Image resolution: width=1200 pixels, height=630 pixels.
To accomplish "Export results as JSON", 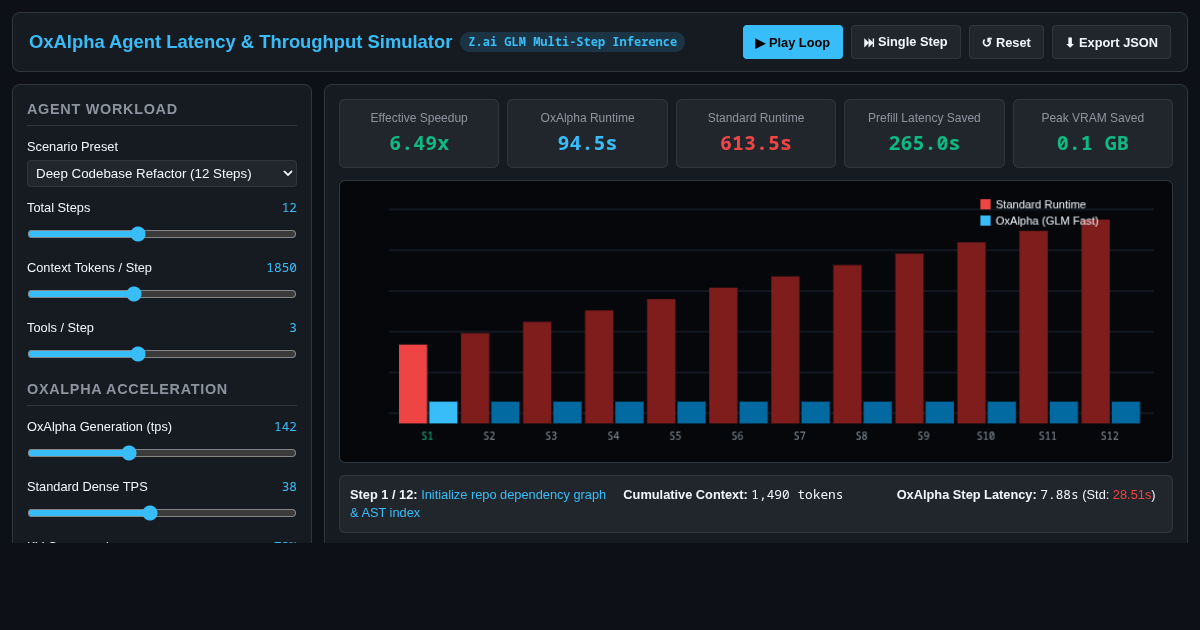I will [1111, 42].
